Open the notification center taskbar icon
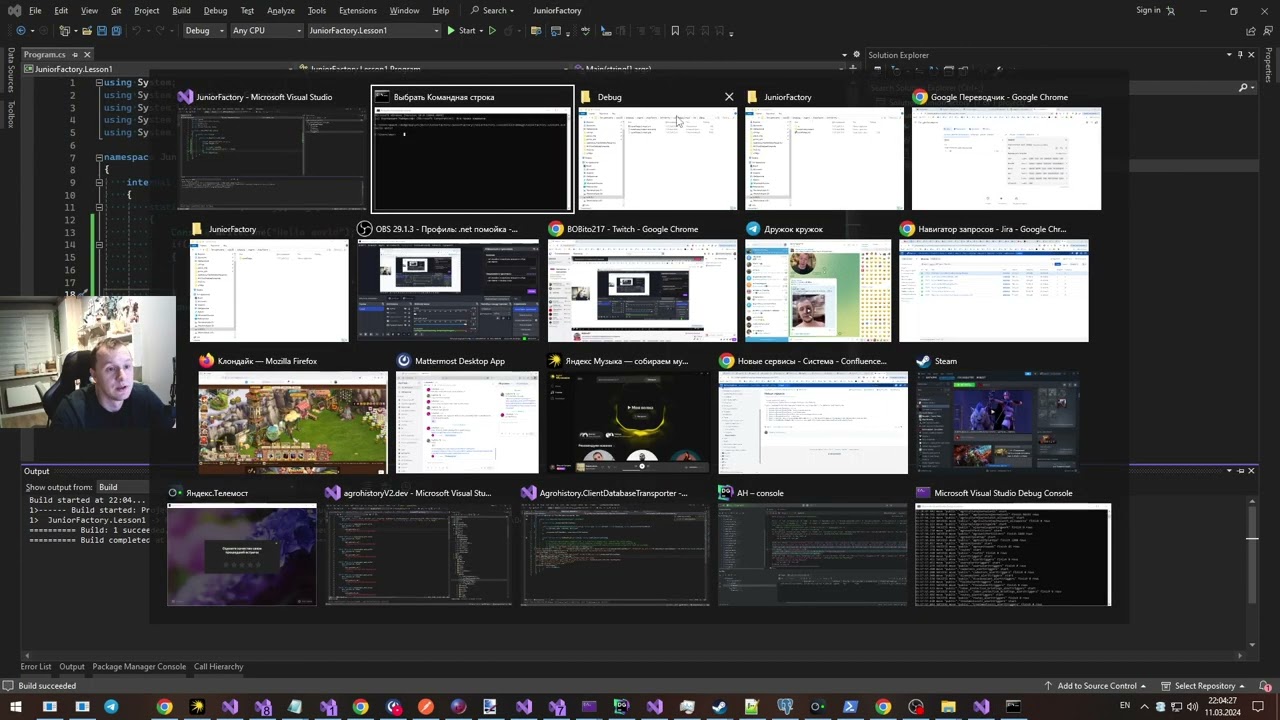The height and width of the screenshot is (720, 1280). tap(1258, 707)
